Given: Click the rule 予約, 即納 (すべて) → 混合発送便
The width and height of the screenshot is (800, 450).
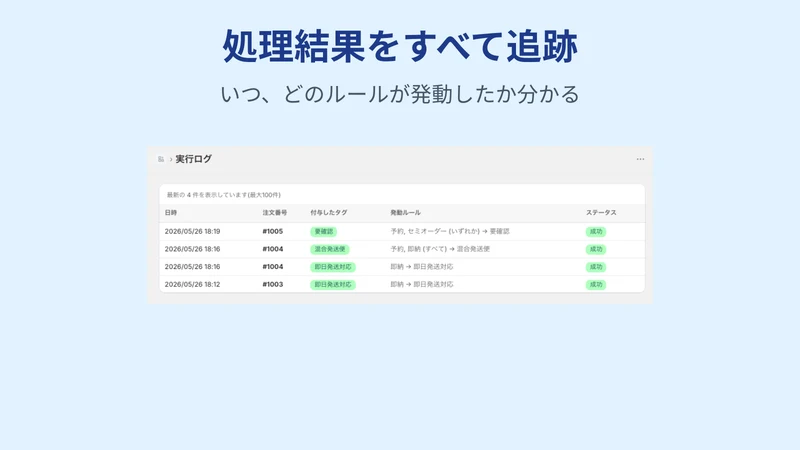Looking at the screenshot, I should pyautogui.click(x=440, y=249).
